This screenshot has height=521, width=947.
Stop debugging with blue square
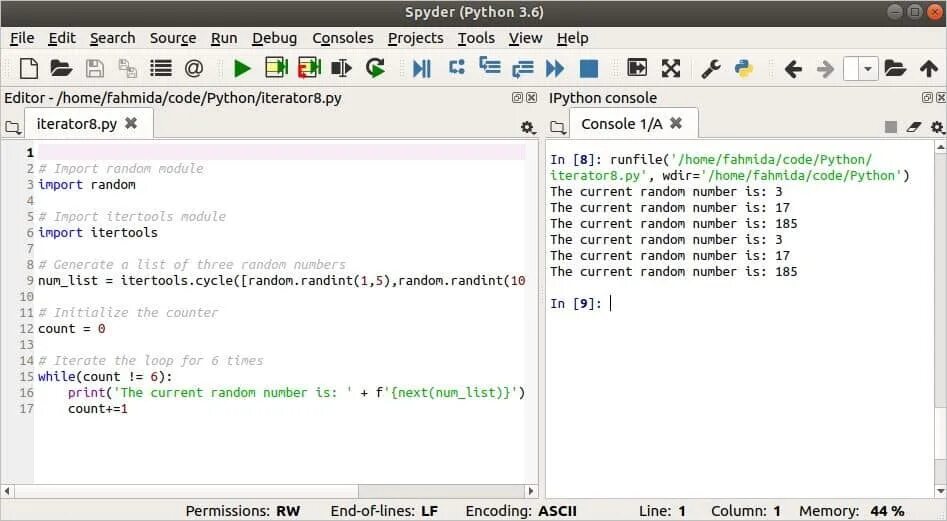point(588,68)
